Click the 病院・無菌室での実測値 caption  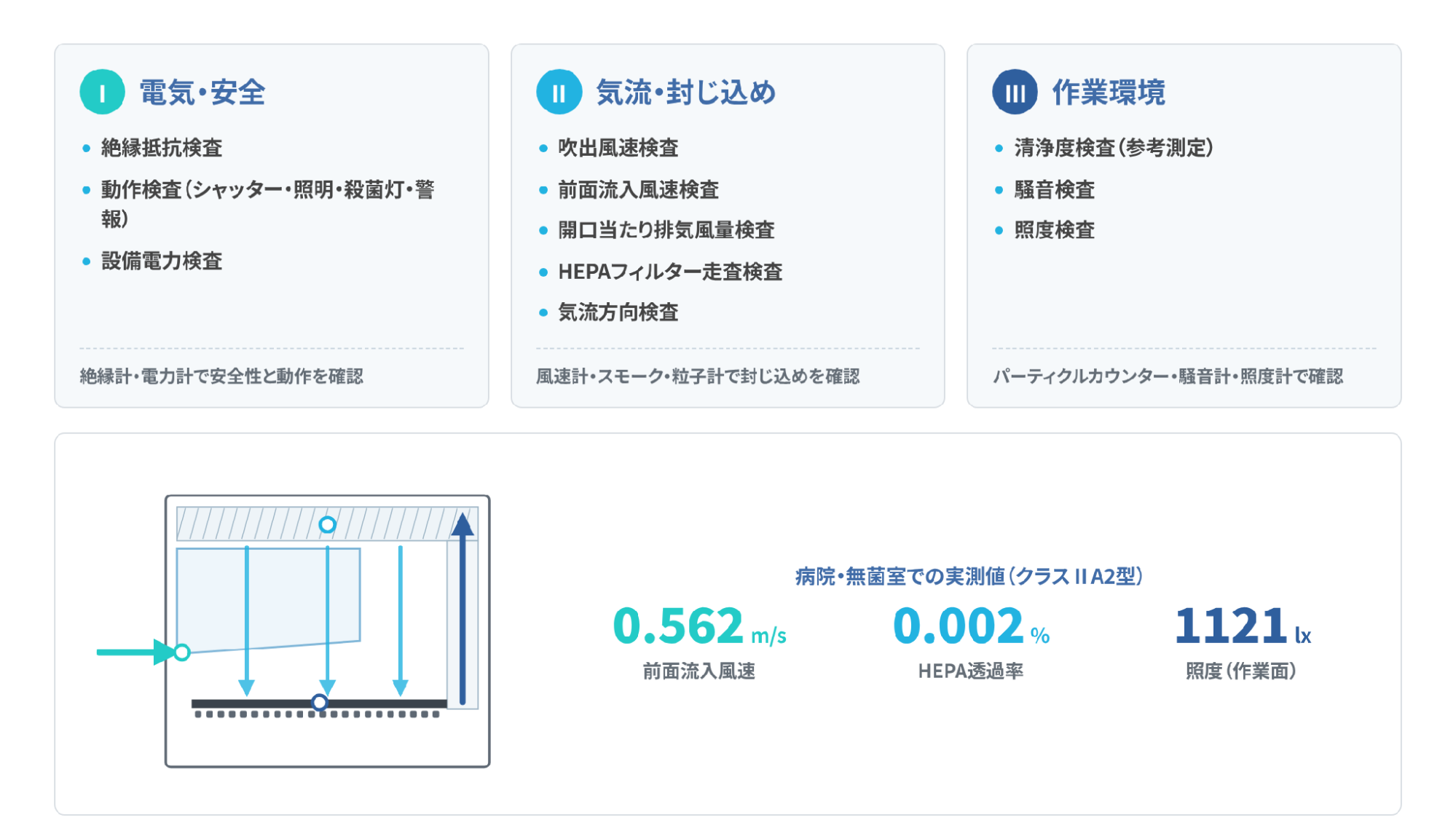tap(969, 577)
